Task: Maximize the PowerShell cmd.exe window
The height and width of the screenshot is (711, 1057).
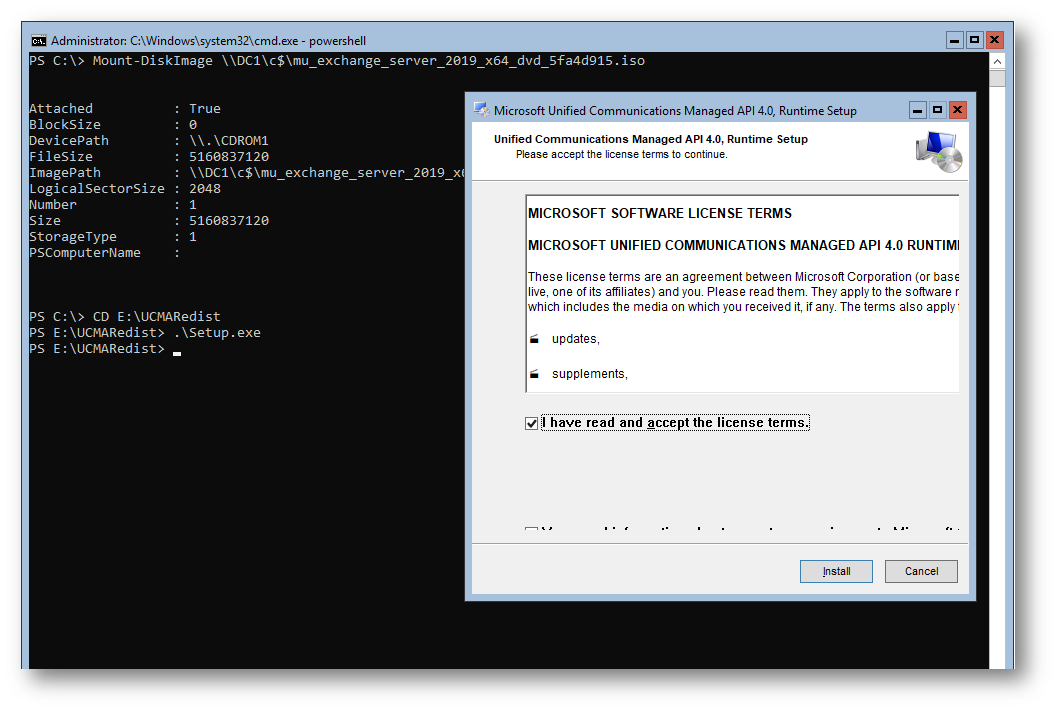Action: 974,40
